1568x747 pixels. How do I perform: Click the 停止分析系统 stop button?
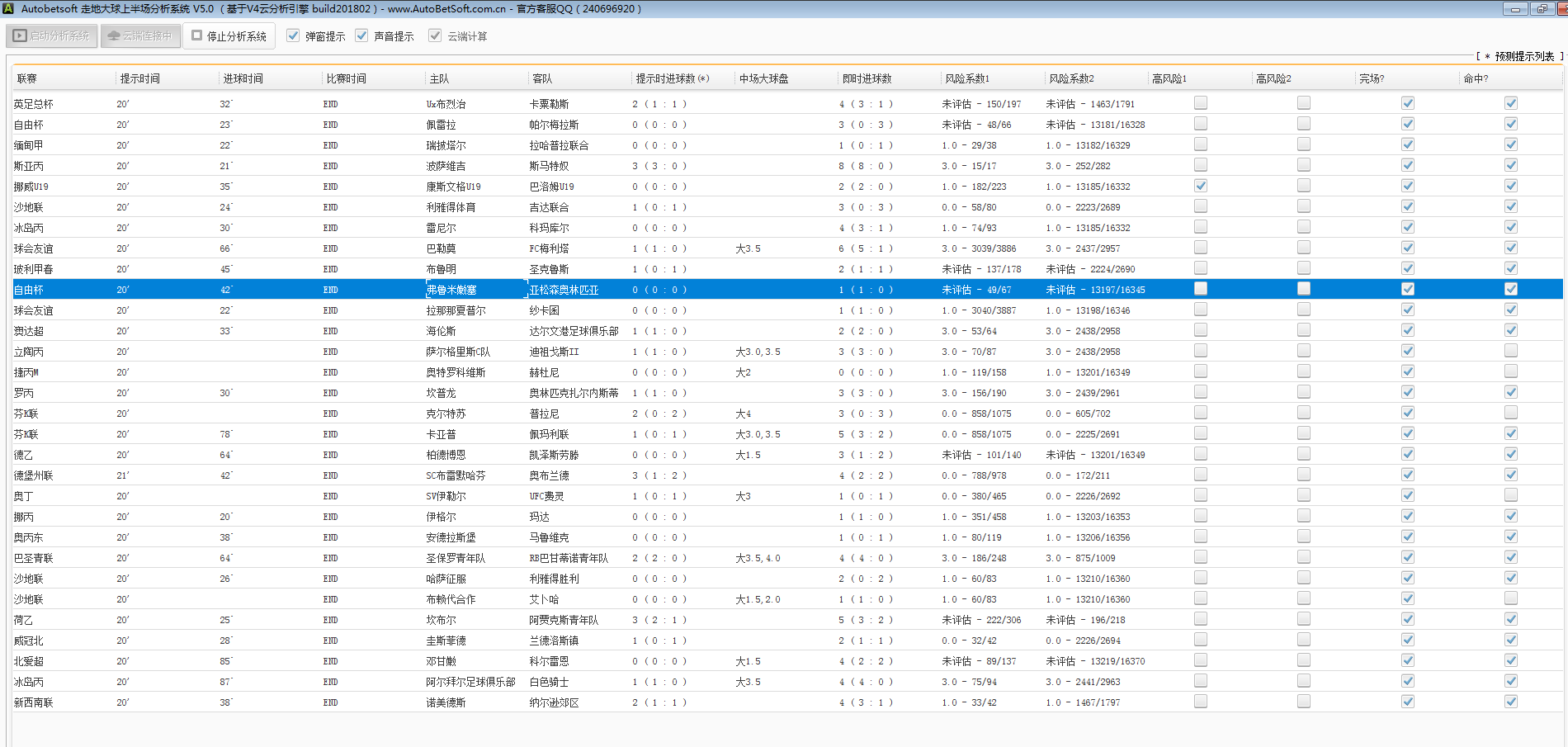tap(229, 36)
